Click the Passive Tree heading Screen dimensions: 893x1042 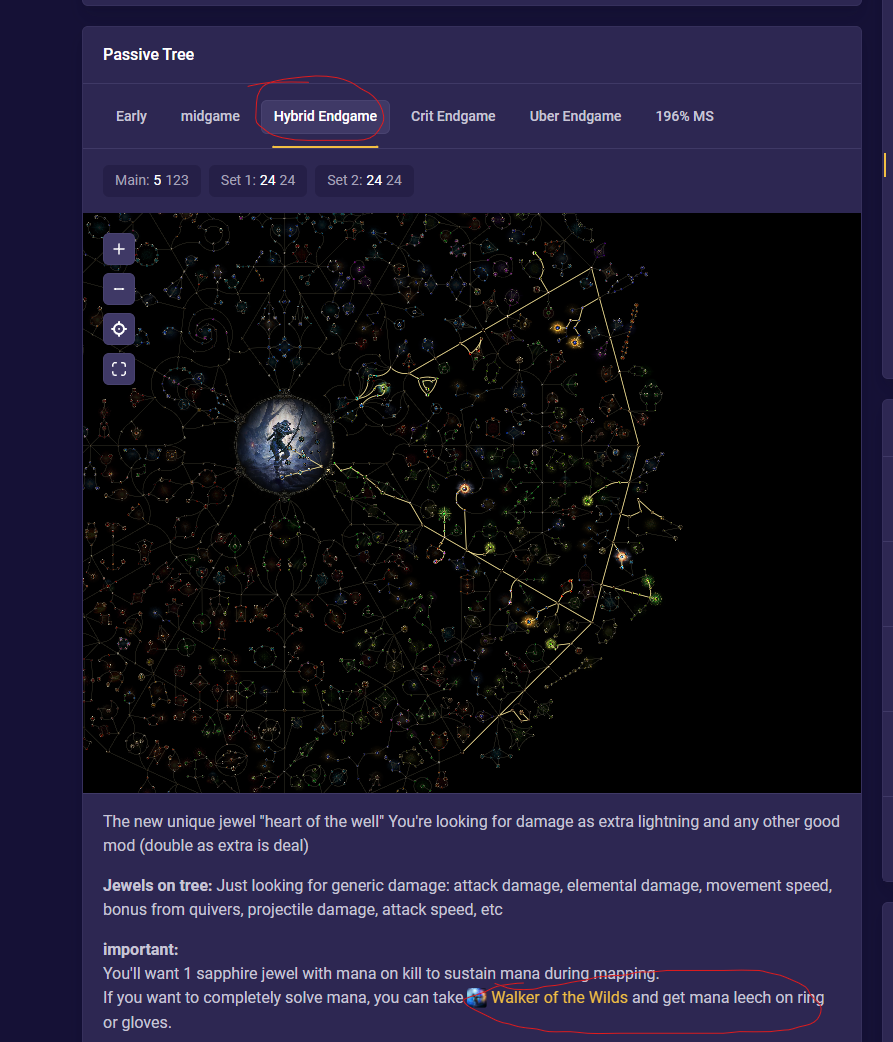149,54
